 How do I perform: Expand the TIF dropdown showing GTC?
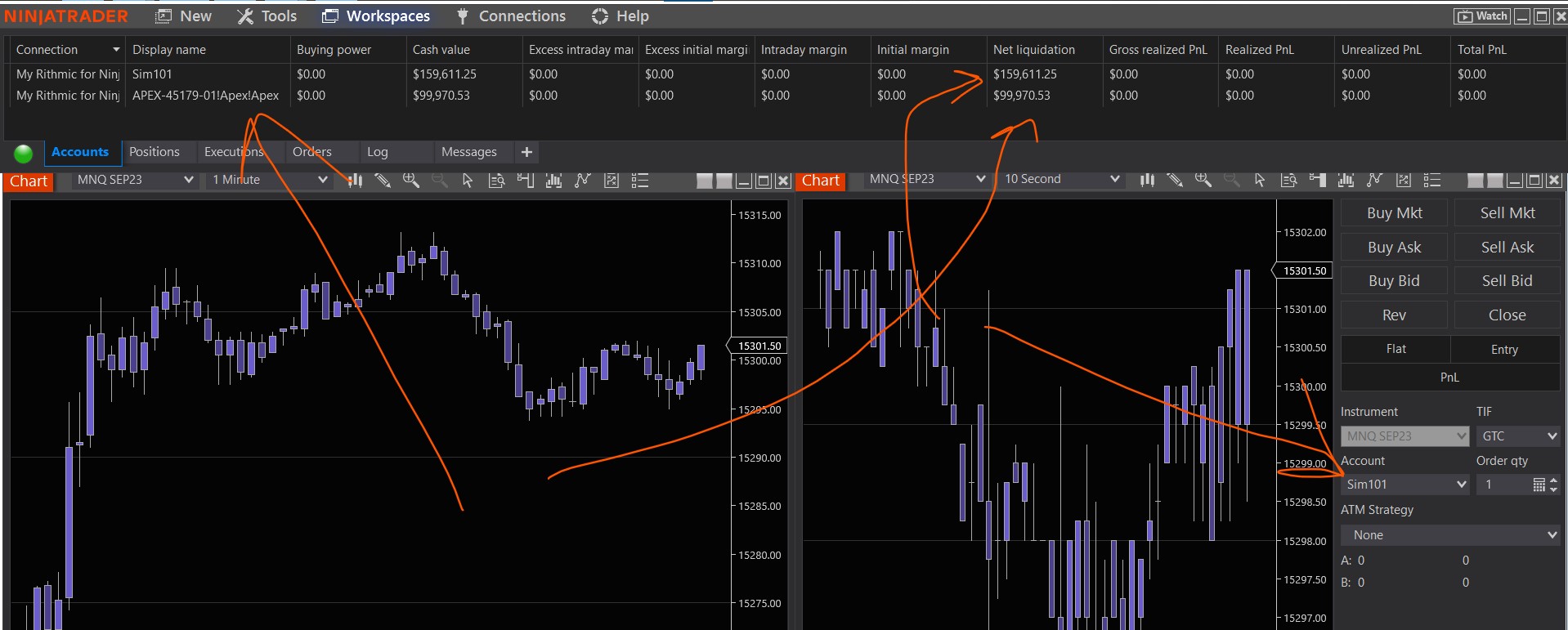(1518, 436)
